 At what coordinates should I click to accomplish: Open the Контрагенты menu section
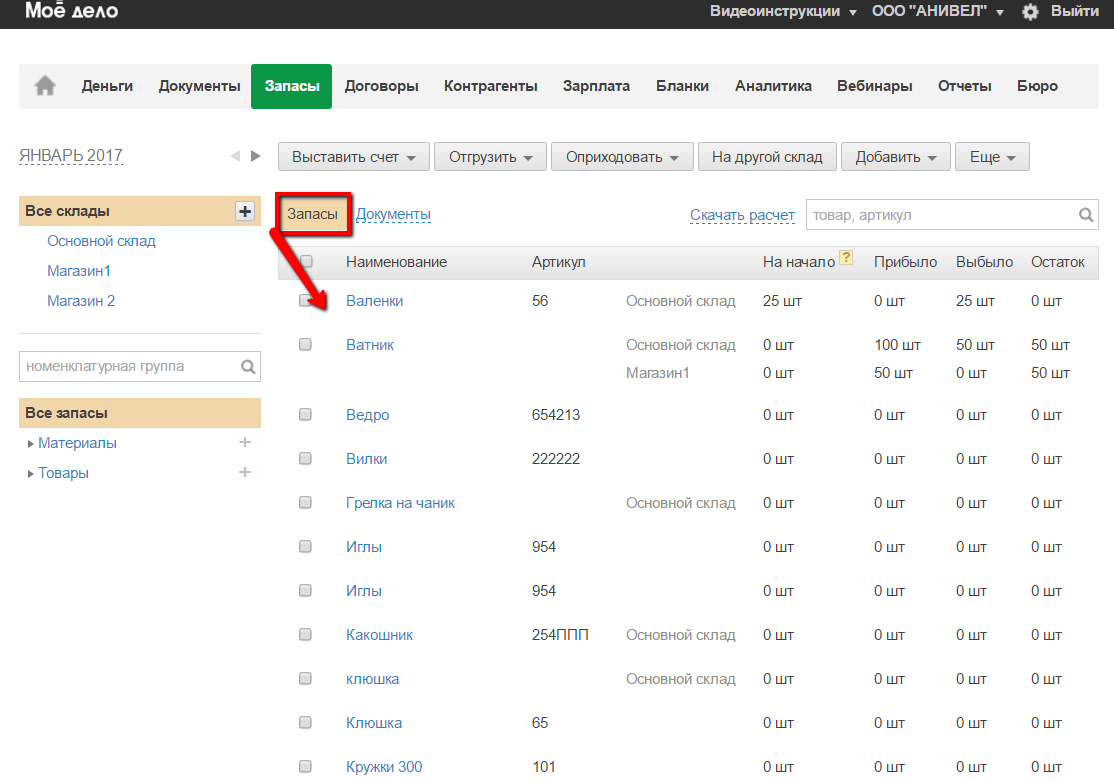(490, 86)
